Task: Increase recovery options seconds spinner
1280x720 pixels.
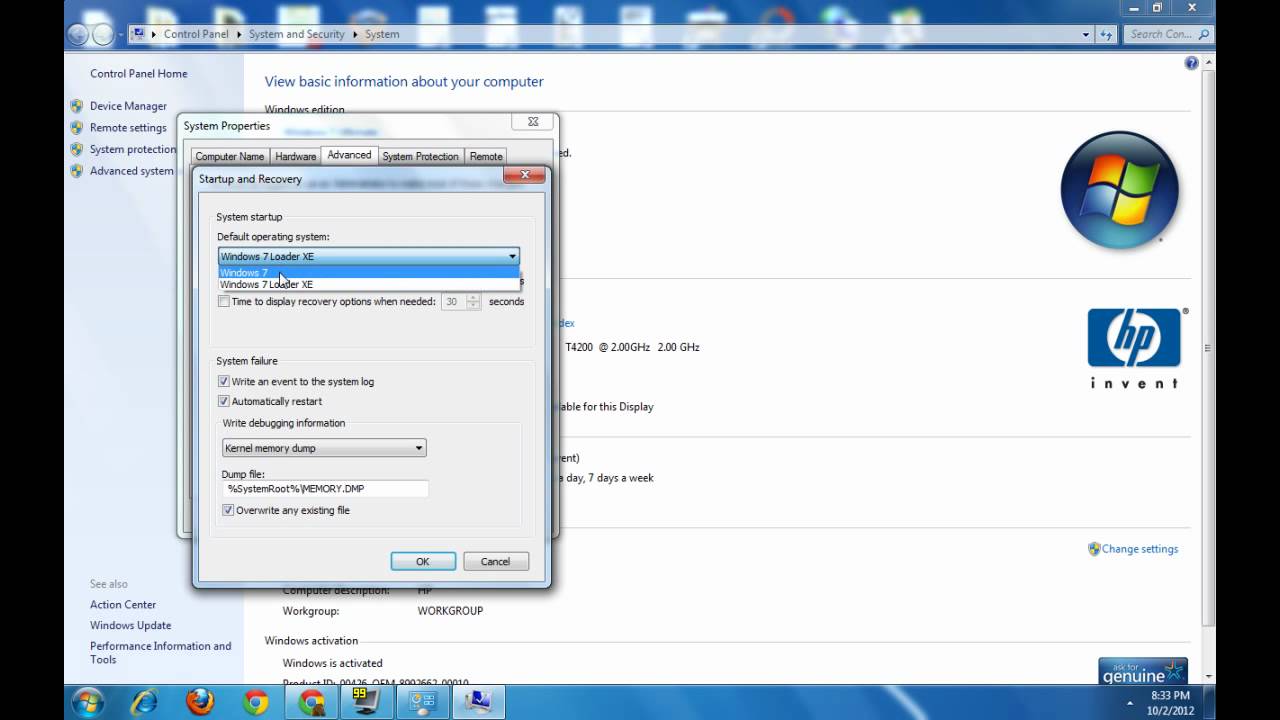Action: [x=473, y=297]
